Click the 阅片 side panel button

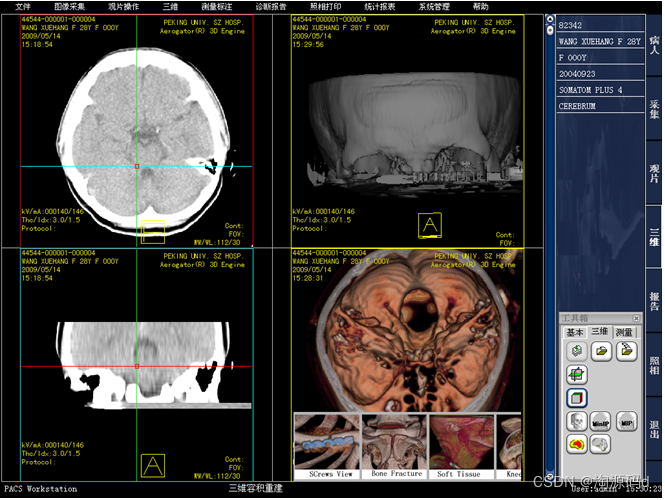(654, 173)
